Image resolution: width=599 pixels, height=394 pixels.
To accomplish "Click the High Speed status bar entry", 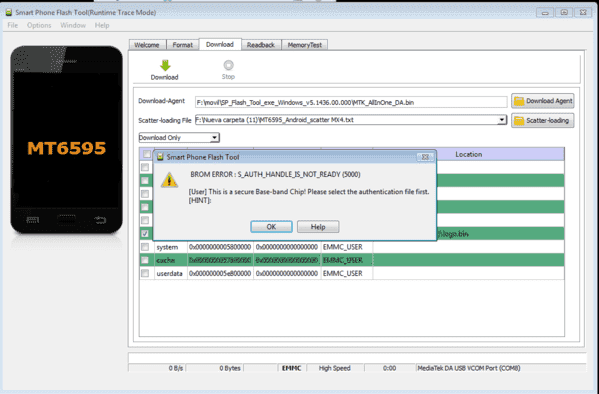I will coord(335,368).
